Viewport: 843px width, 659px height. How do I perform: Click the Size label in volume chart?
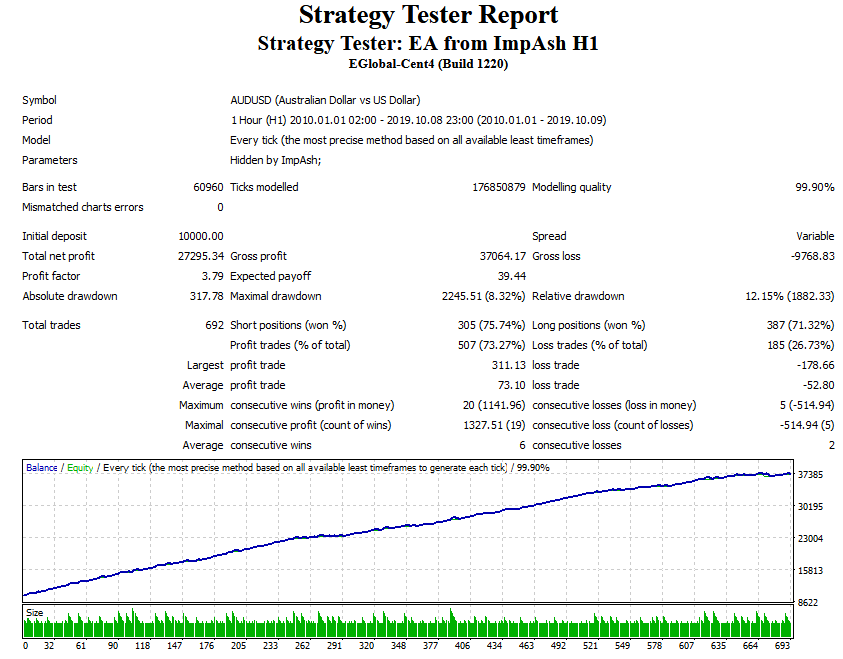[34, 612]
